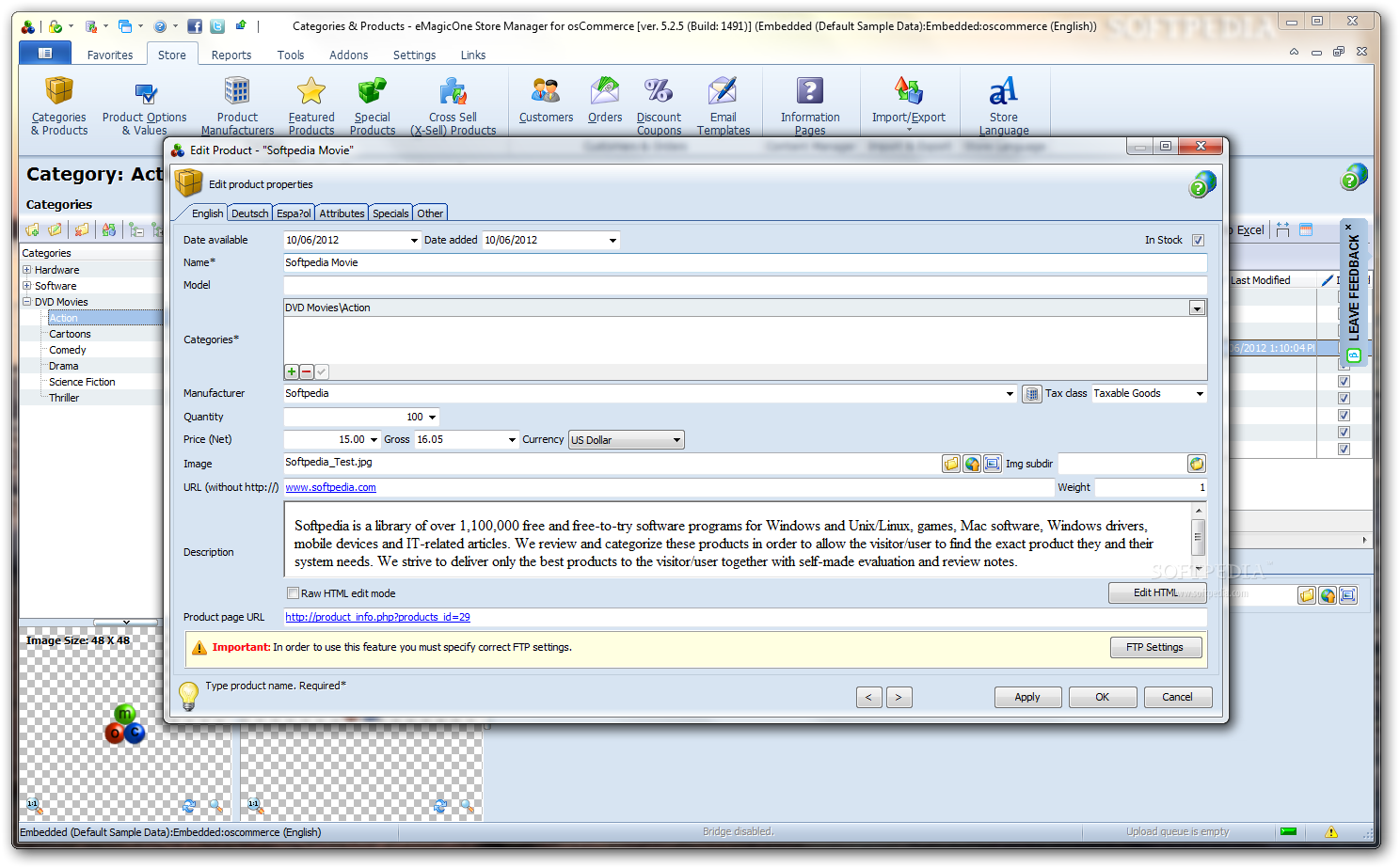Switch to the Other tab
This screenshot has height=868, width=1400.
coord(430,213)
